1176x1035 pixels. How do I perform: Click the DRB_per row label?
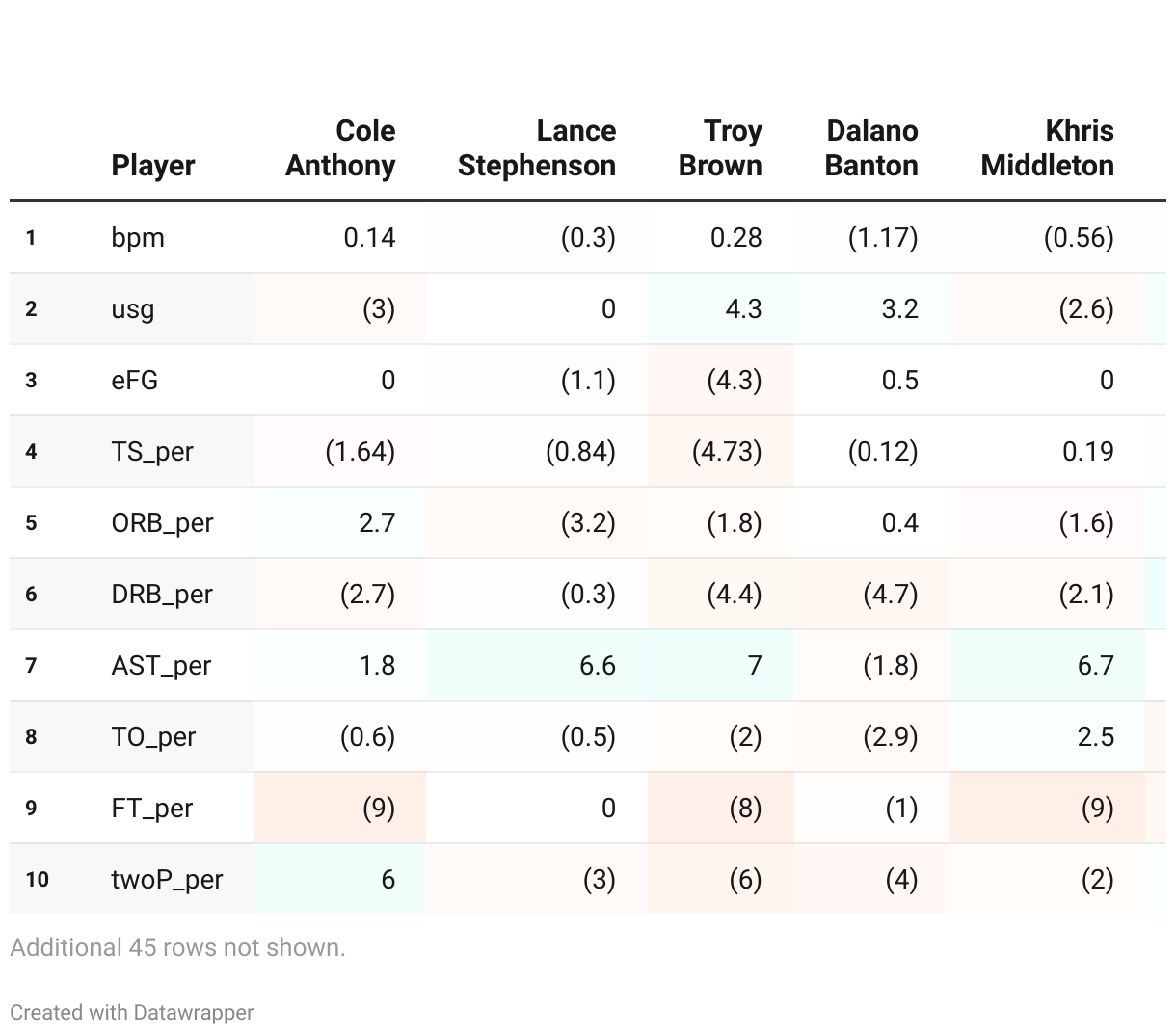[162, 594]
